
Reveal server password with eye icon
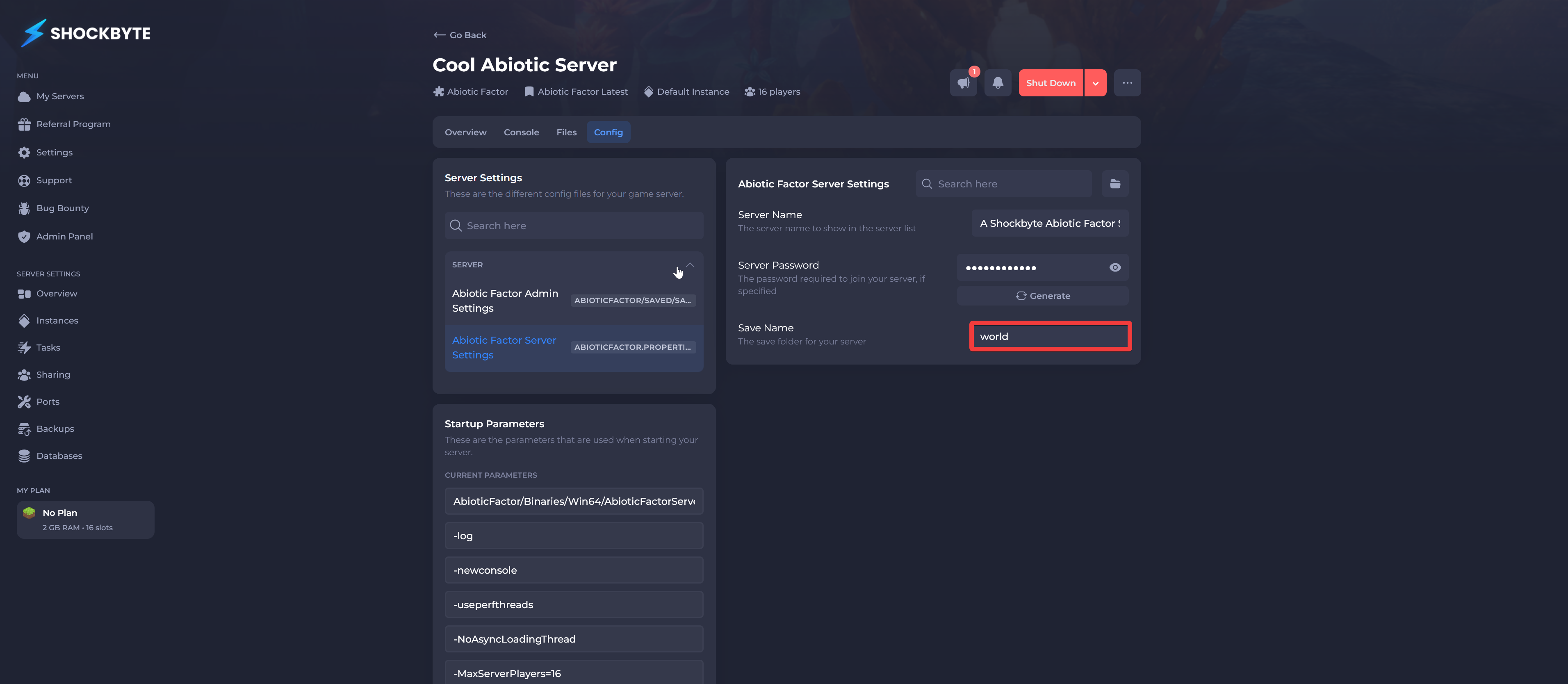click(x=1115, y=268)
